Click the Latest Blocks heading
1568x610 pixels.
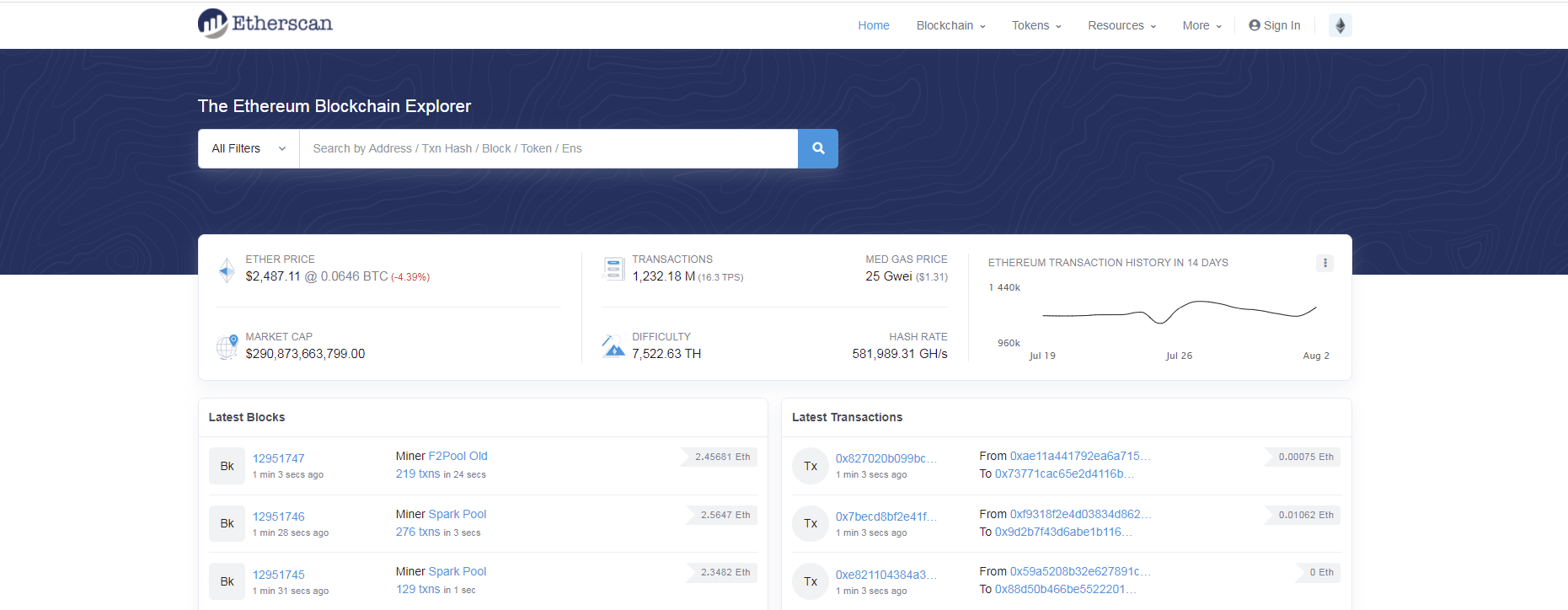(x=247, y=417)
